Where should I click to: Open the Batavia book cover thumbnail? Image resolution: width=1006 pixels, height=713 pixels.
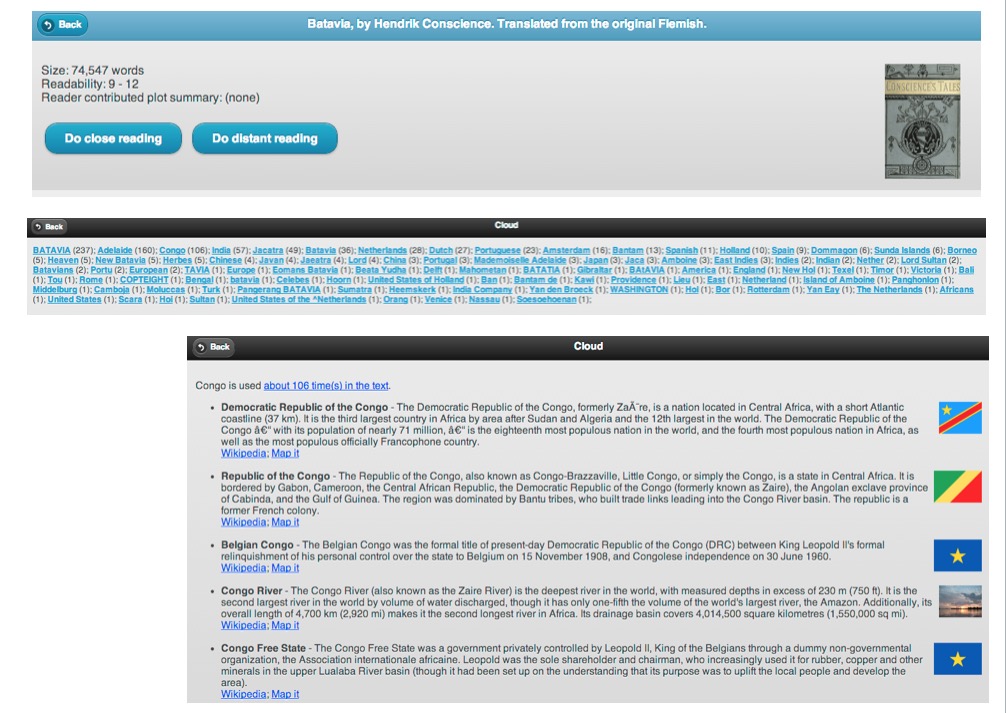(x=921, y=121)
